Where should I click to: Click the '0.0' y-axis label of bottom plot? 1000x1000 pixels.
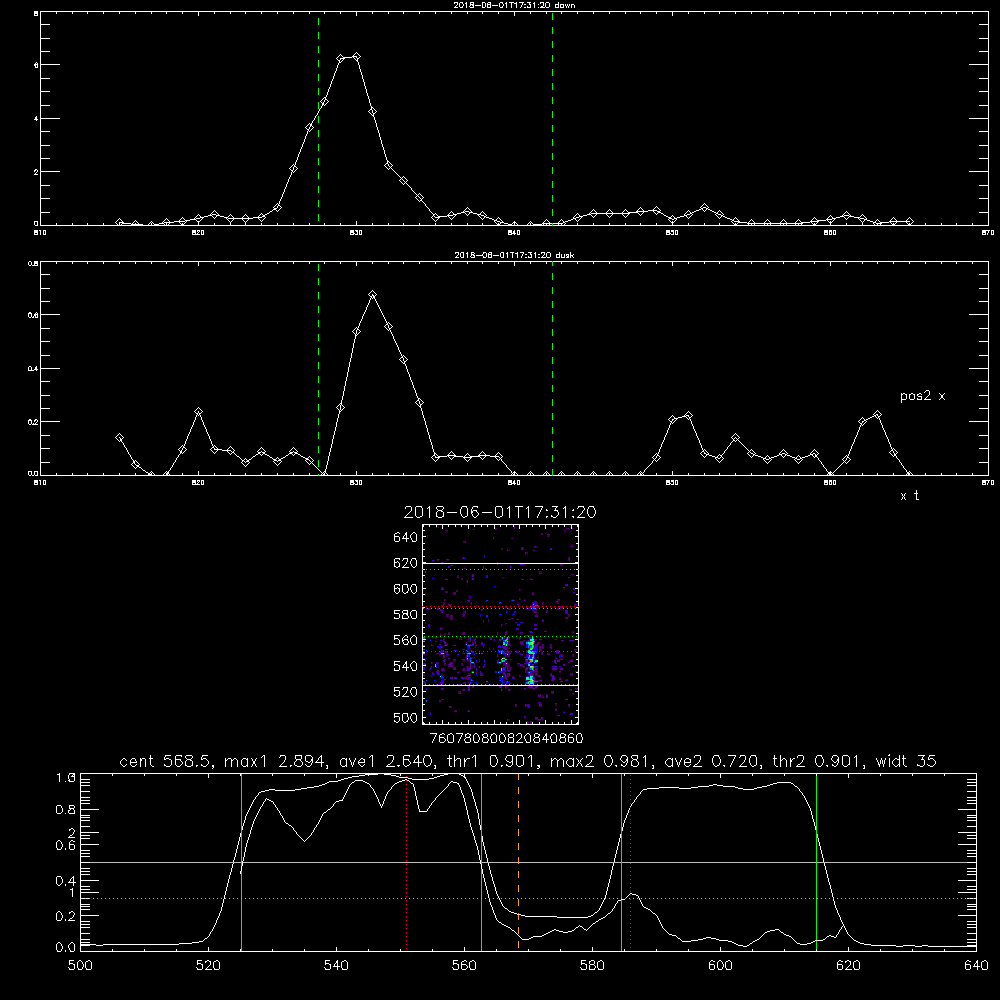click(66, 948)
